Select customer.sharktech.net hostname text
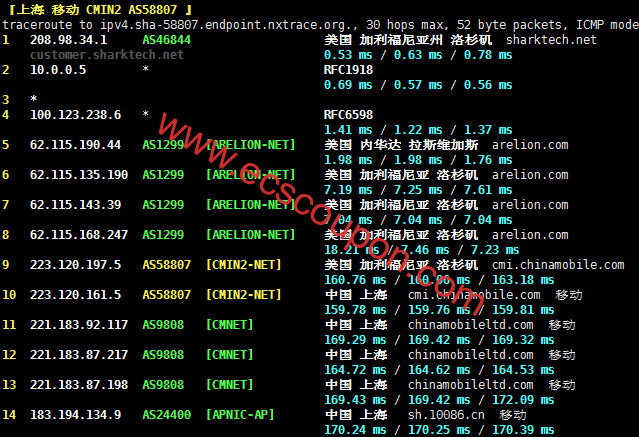 pyautogui.click(x=107, y=55)
